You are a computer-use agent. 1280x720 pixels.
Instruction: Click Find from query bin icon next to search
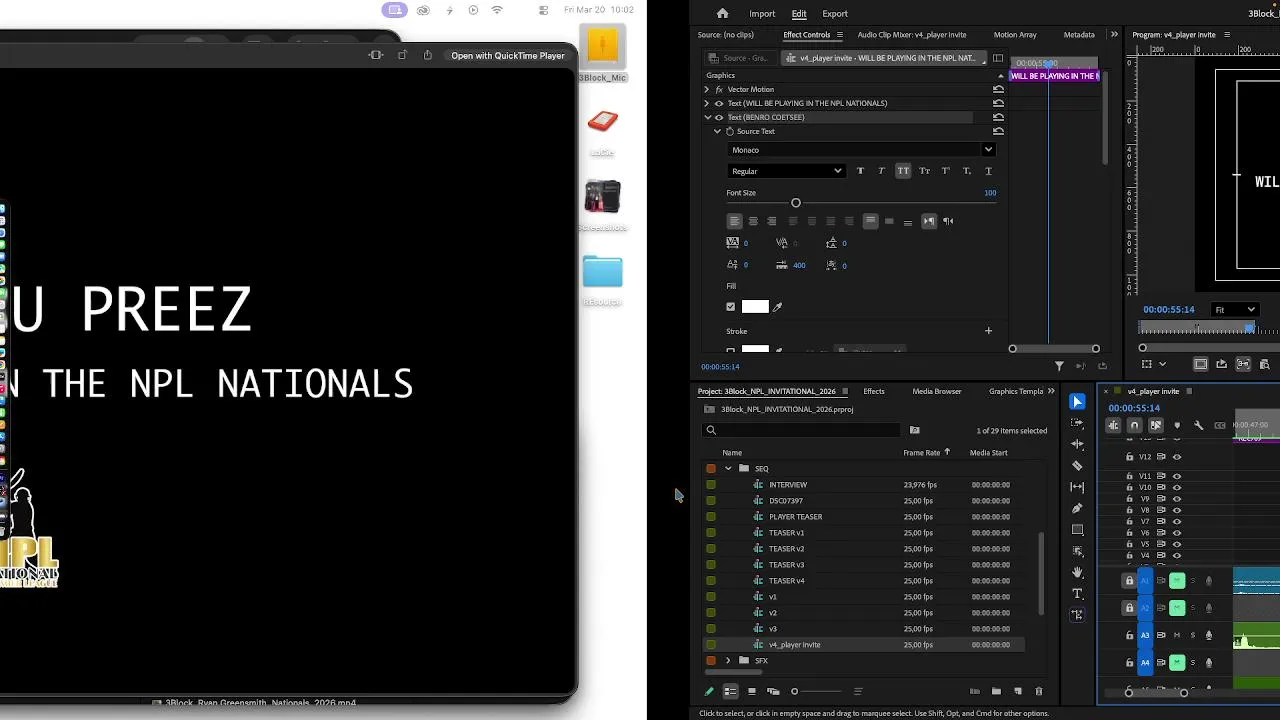tap(914, 430)
